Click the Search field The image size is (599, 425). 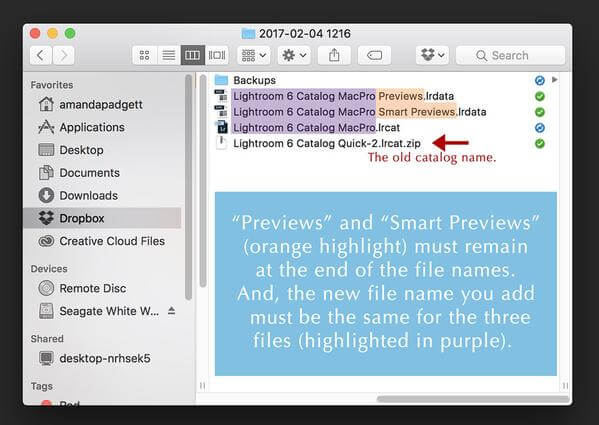click(510, 55)
